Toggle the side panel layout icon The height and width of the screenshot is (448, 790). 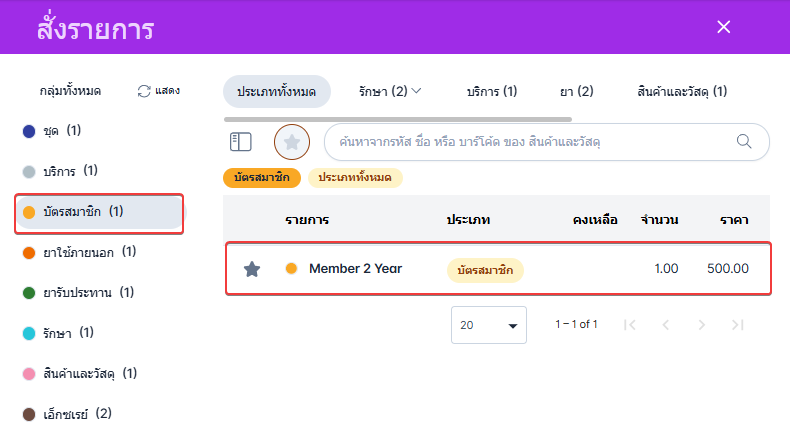(x=240, y=142)
